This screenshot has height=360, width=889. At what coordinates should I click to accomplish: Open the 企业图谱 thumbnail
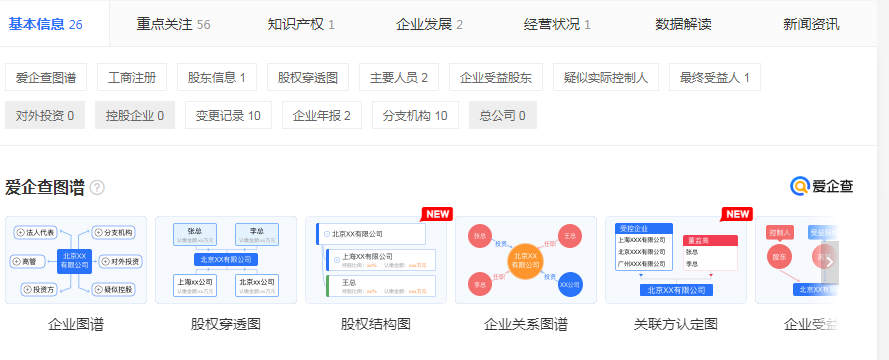[x=76, y=260]
